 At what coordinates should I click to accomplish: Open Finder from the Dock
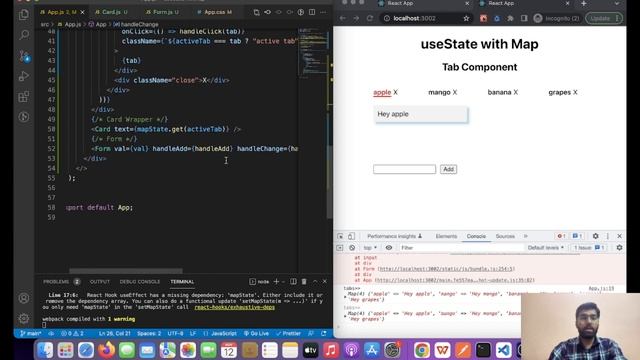[45, 350]
